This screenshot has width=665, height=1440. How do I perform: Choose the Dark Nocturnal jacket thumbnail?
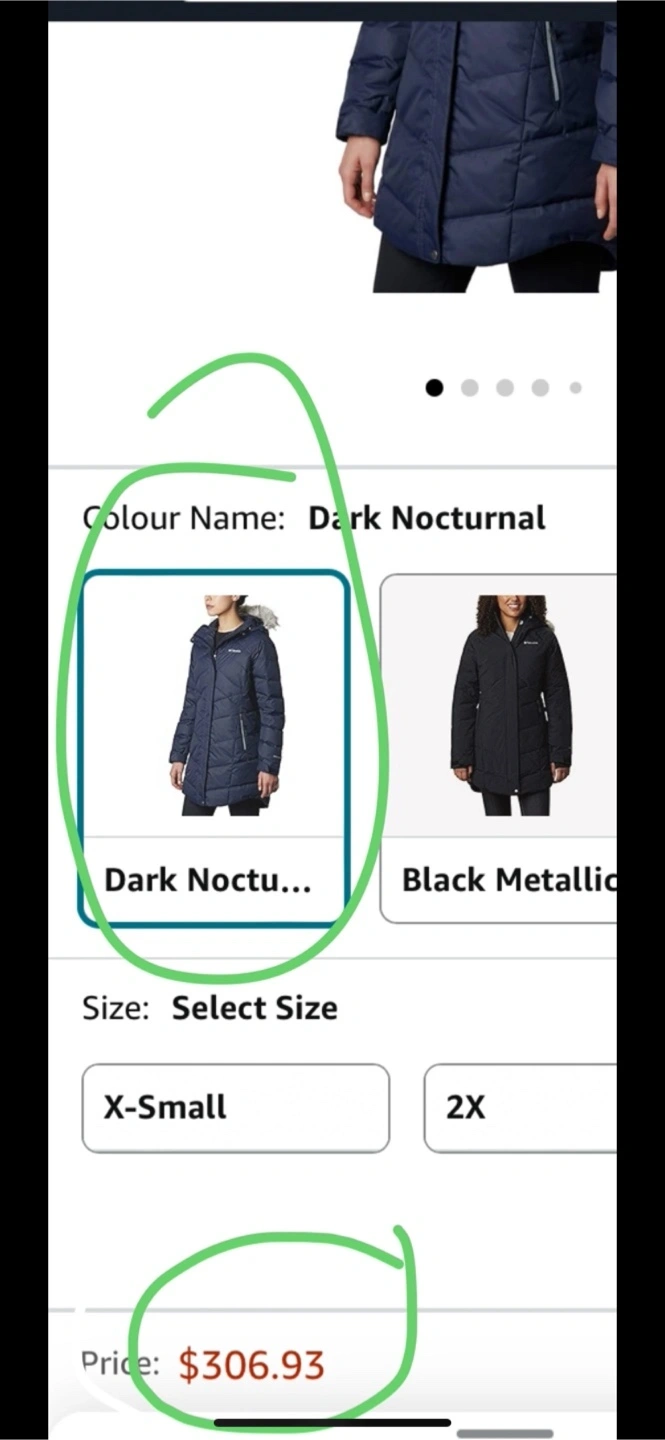215,705
